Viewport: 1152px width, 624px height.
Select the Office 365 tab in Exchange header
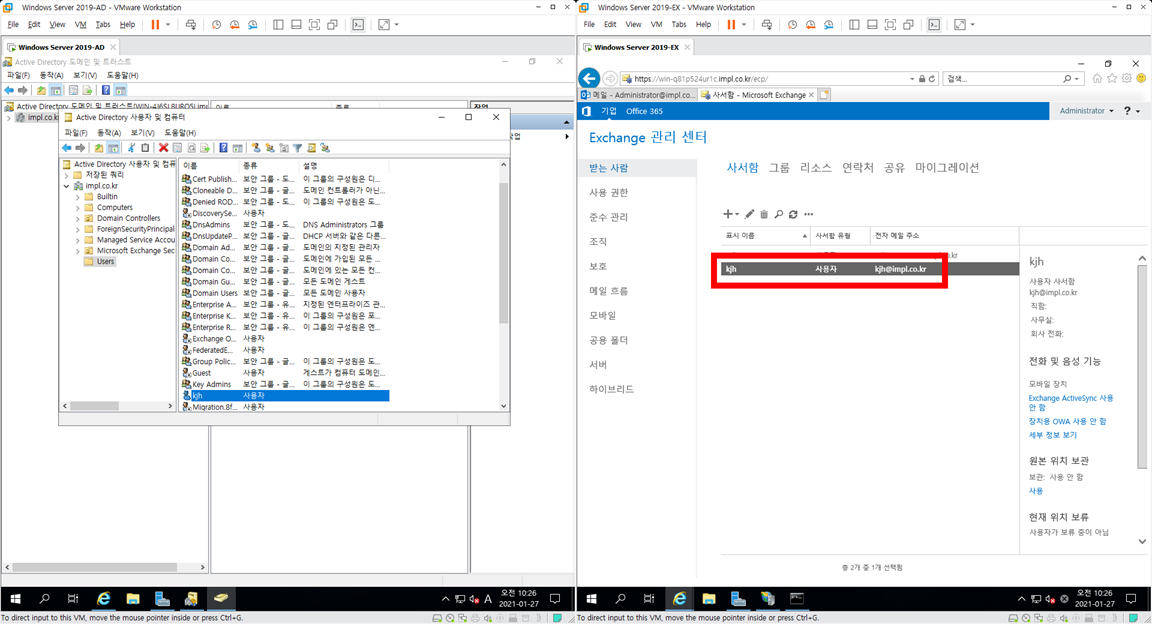pos(644,111)
